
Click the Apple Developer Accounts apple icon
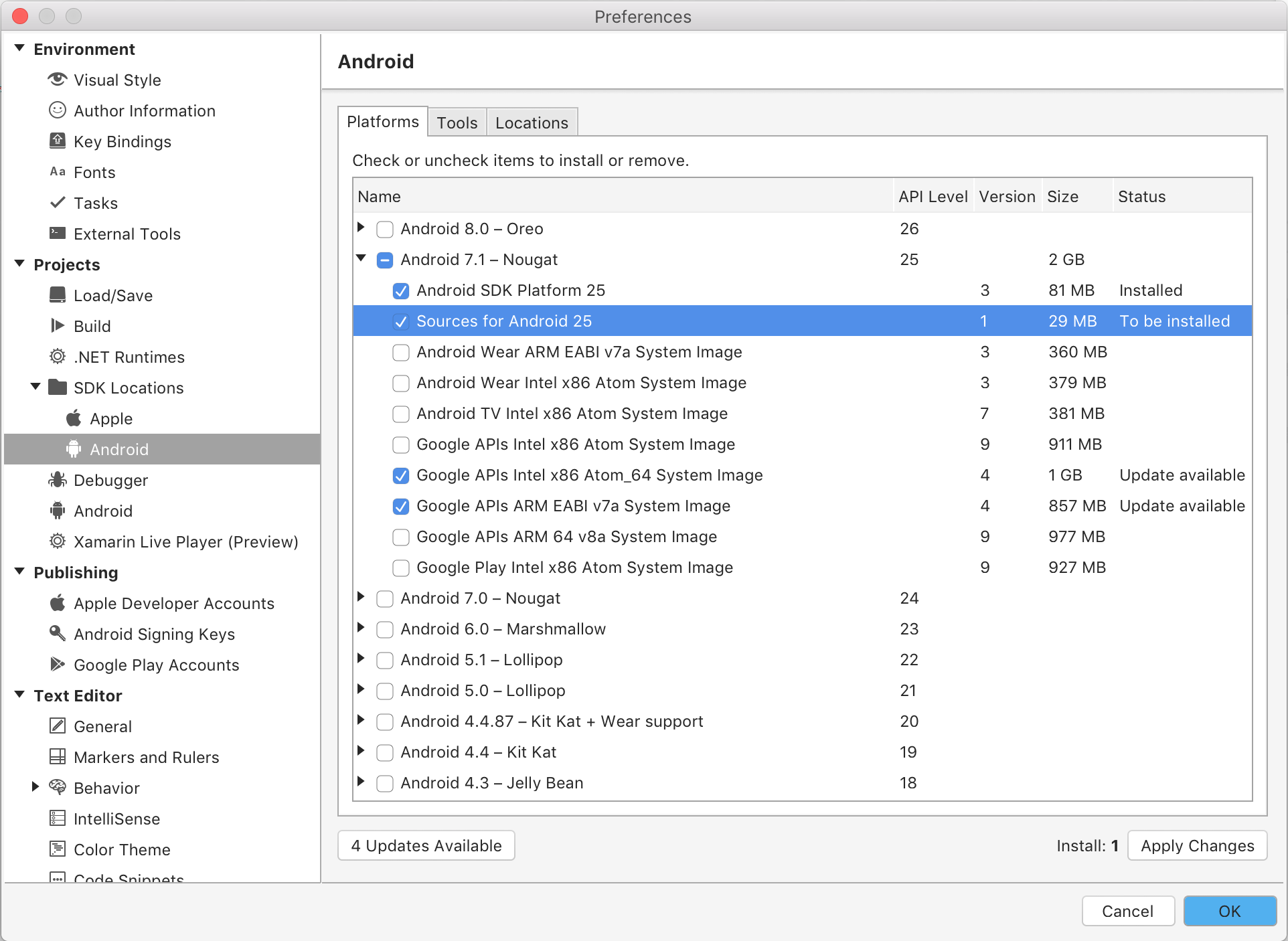(x=58, y=603)
